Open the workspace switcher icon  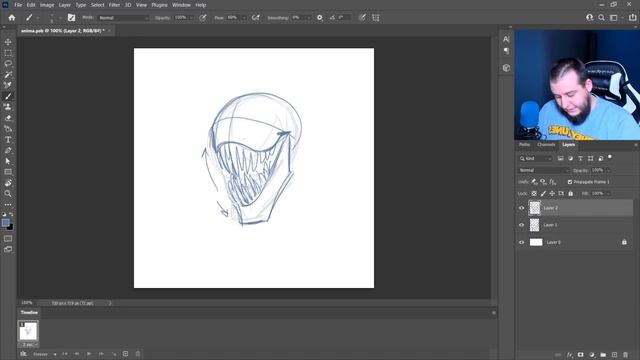pyautogui.click(x=613, y=18)
